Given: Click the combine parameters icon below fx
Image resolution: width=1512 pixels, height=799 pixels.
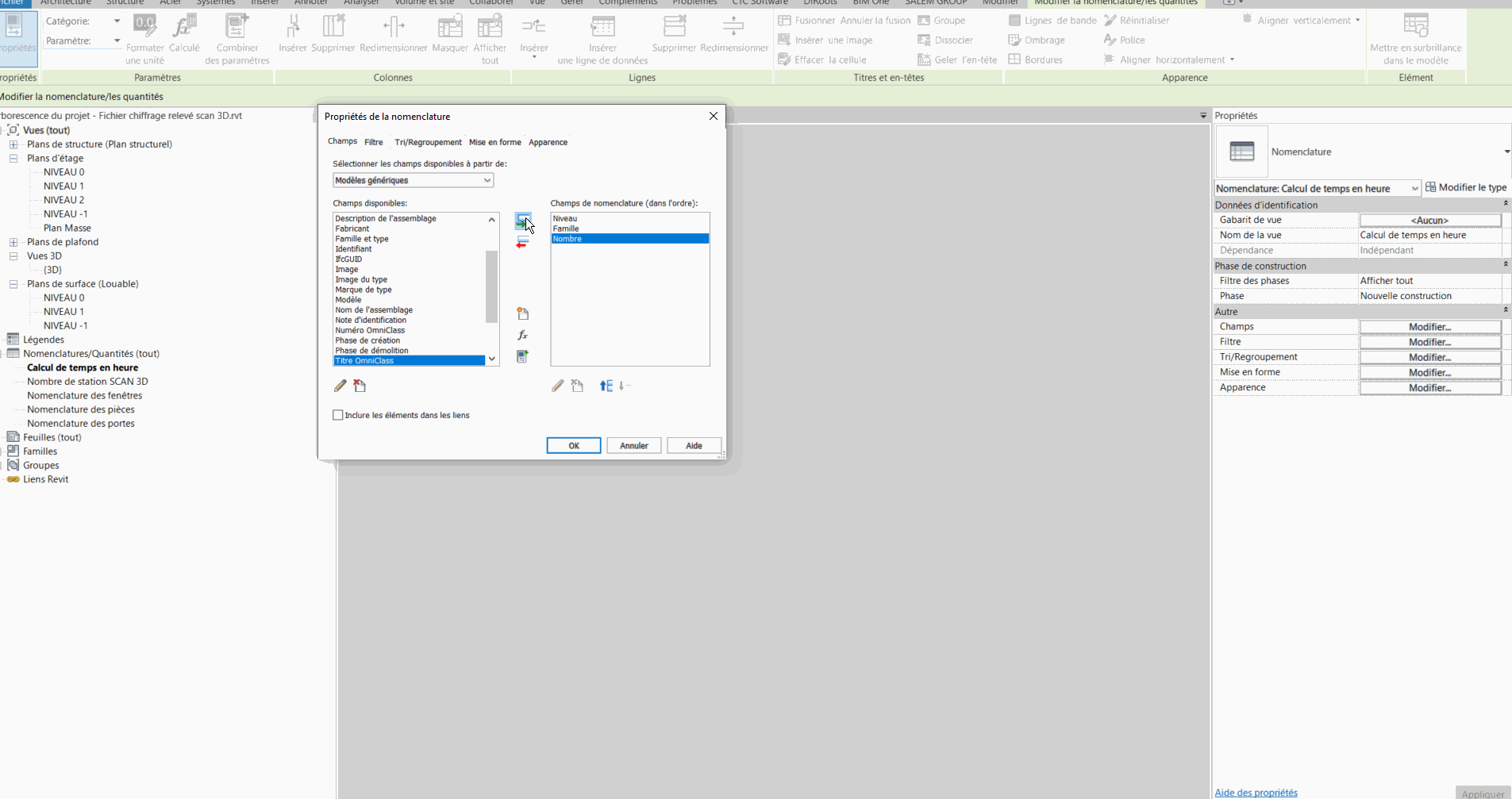Looking at the screenshot, I should 522,357.
